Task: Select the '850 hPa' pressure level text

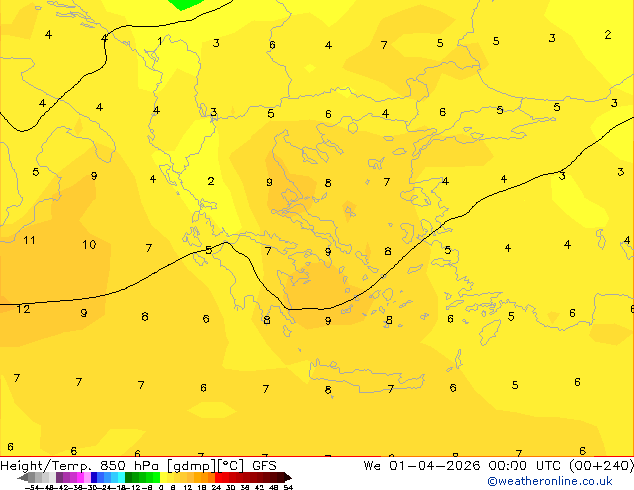Action: (129, 466)
